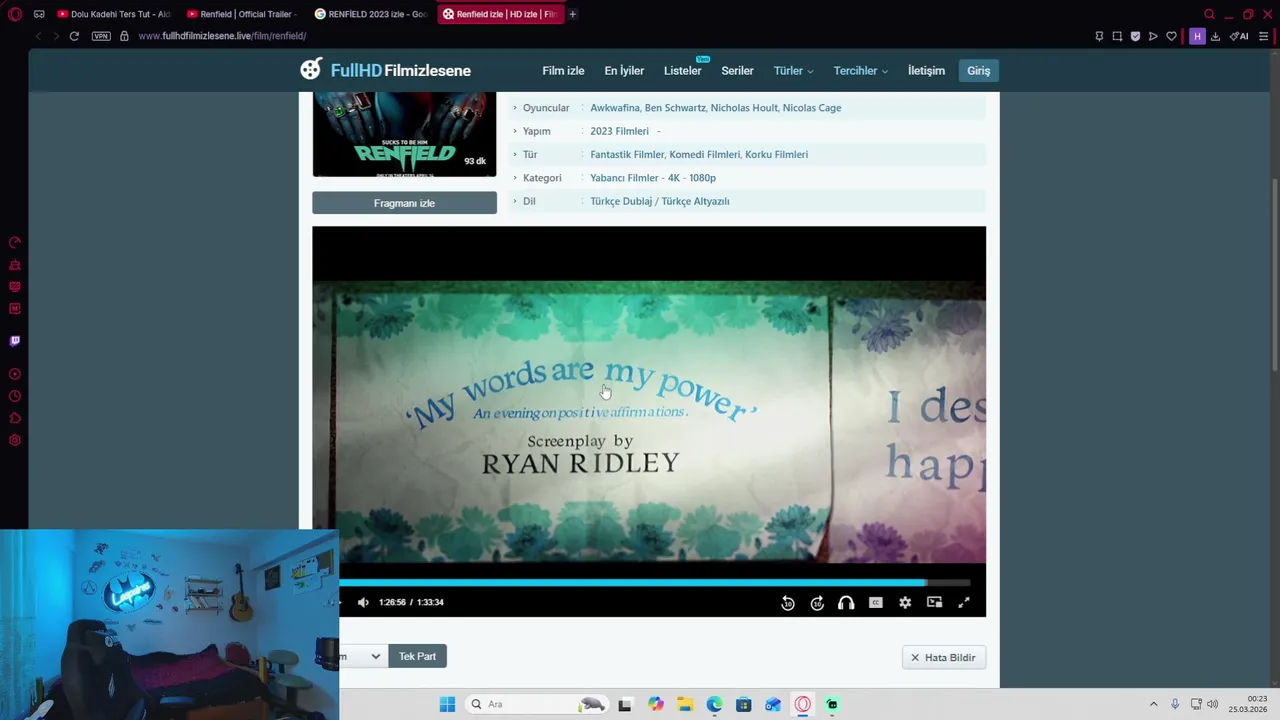
Task: Open the source dropdown beside Tek Part
Action: click(x=362, y=656)
